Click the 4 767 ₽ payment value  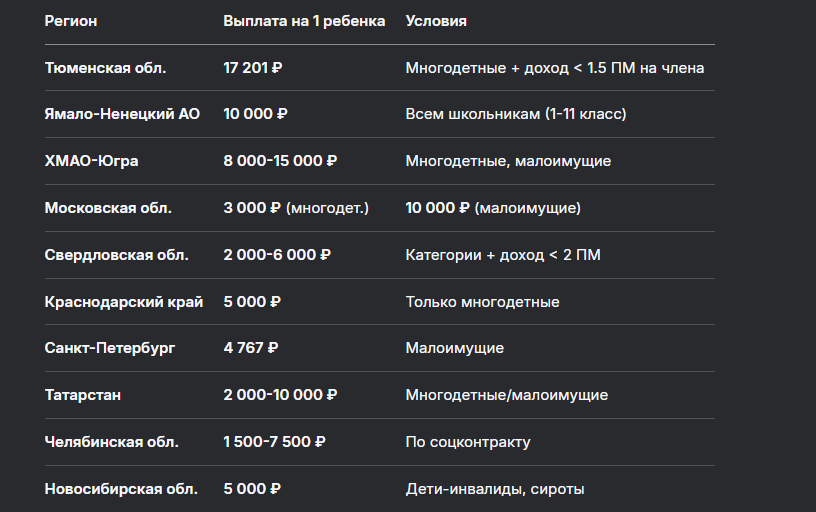pyautogui.click(x=250, y=348)
